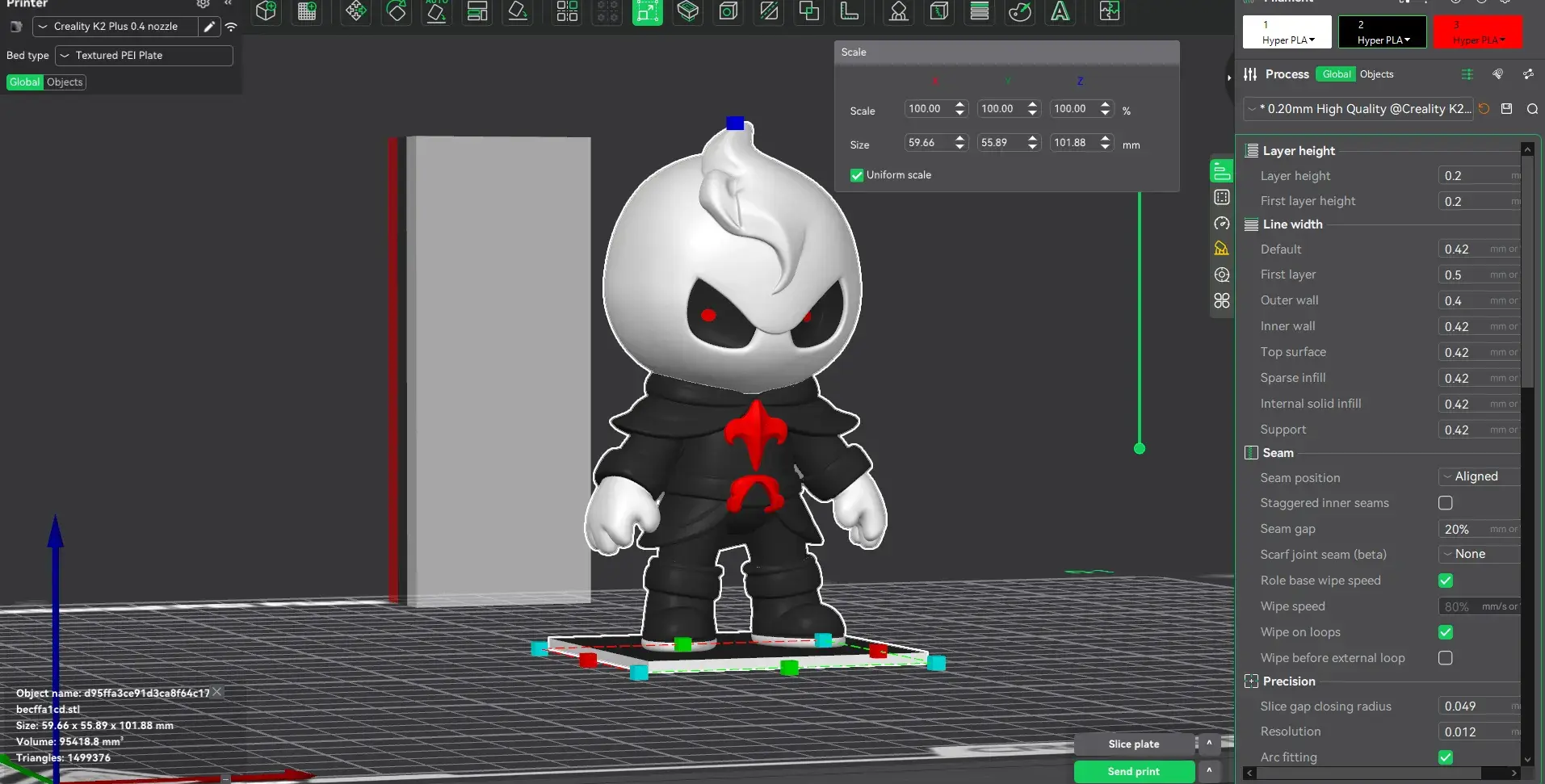1545x784 pixels.
Task: Click the Add model cube icon
Action: [266, 11]
